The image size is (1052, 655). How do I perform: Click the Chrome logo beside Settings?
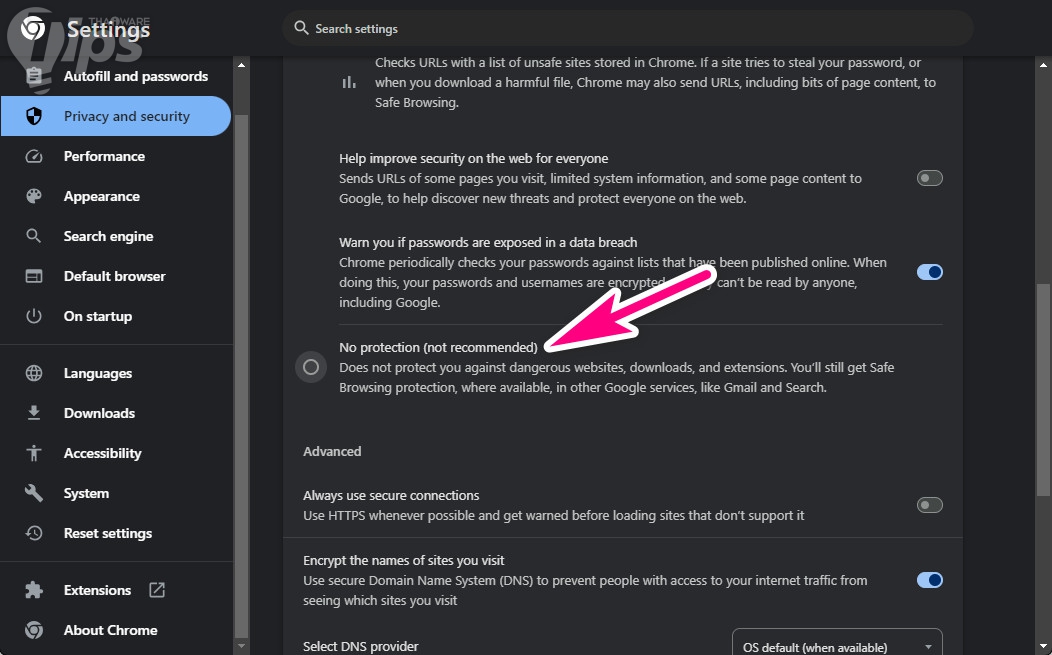pyautogui.click(x=32, y=28)
